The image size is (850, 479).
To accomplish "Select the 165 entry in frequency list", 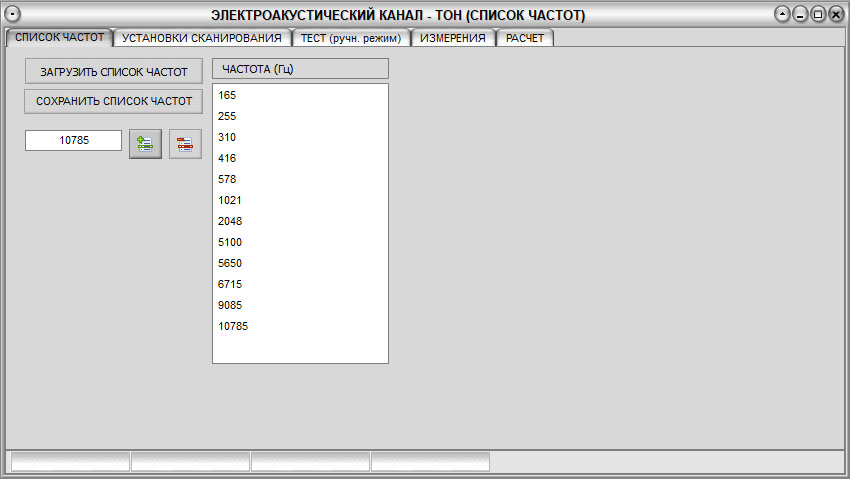I will [x=227, y=95].
